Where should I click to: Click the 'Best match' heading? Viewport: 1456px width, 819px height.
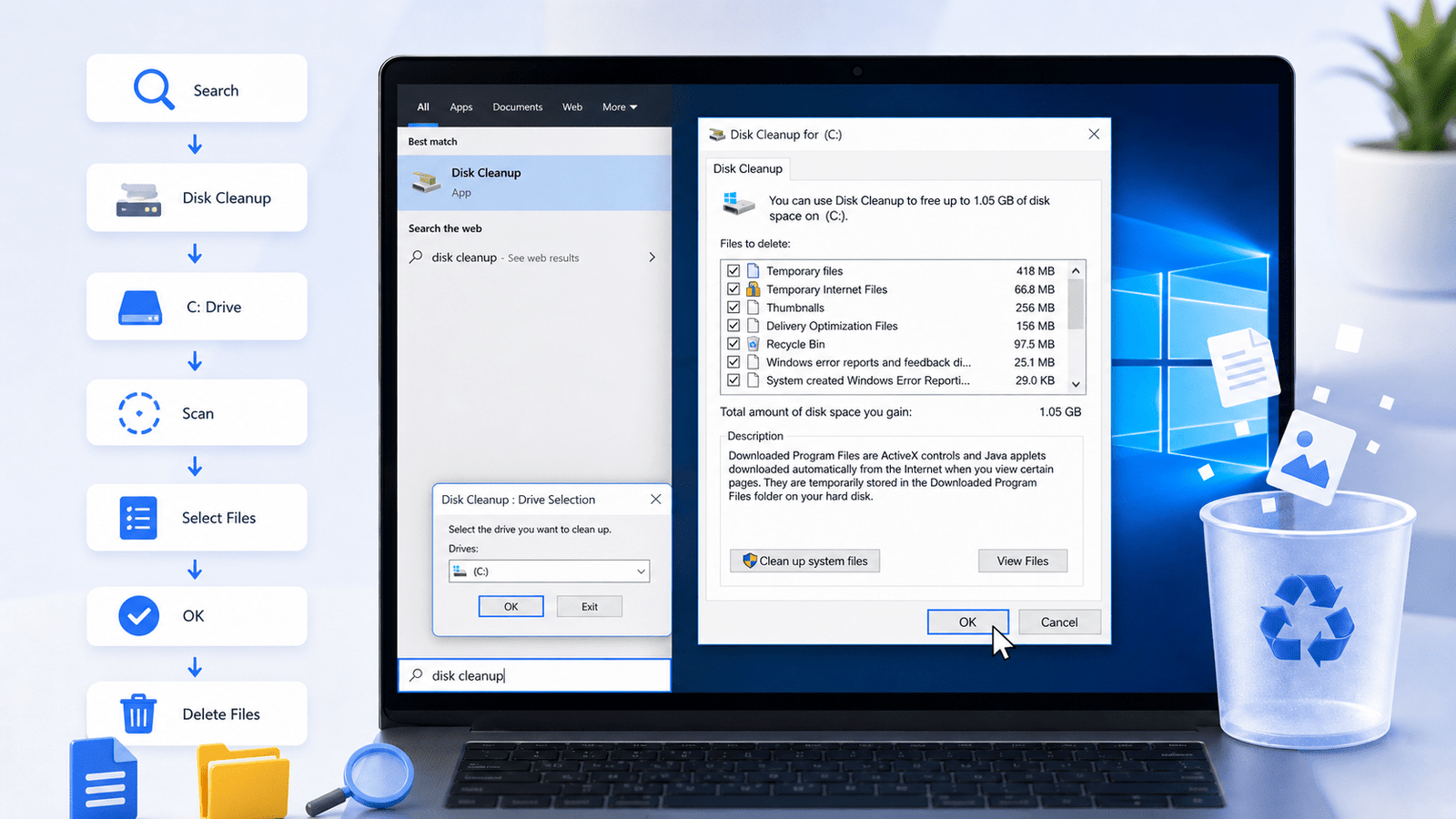pos(433,142)
